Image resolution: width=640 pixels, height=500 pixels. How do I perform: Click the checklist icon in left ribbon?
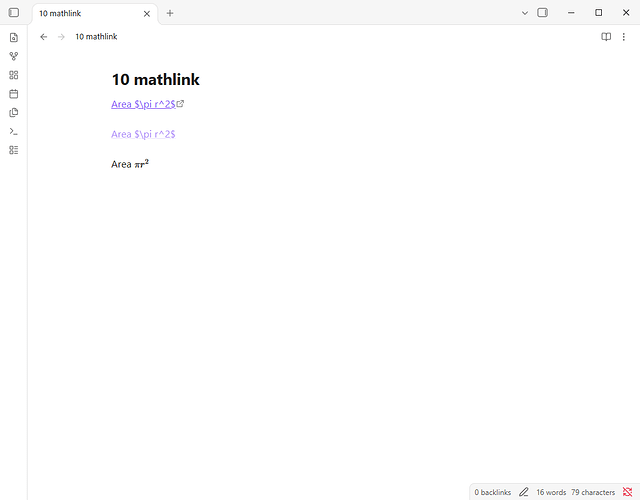click(x=14, y=150)
